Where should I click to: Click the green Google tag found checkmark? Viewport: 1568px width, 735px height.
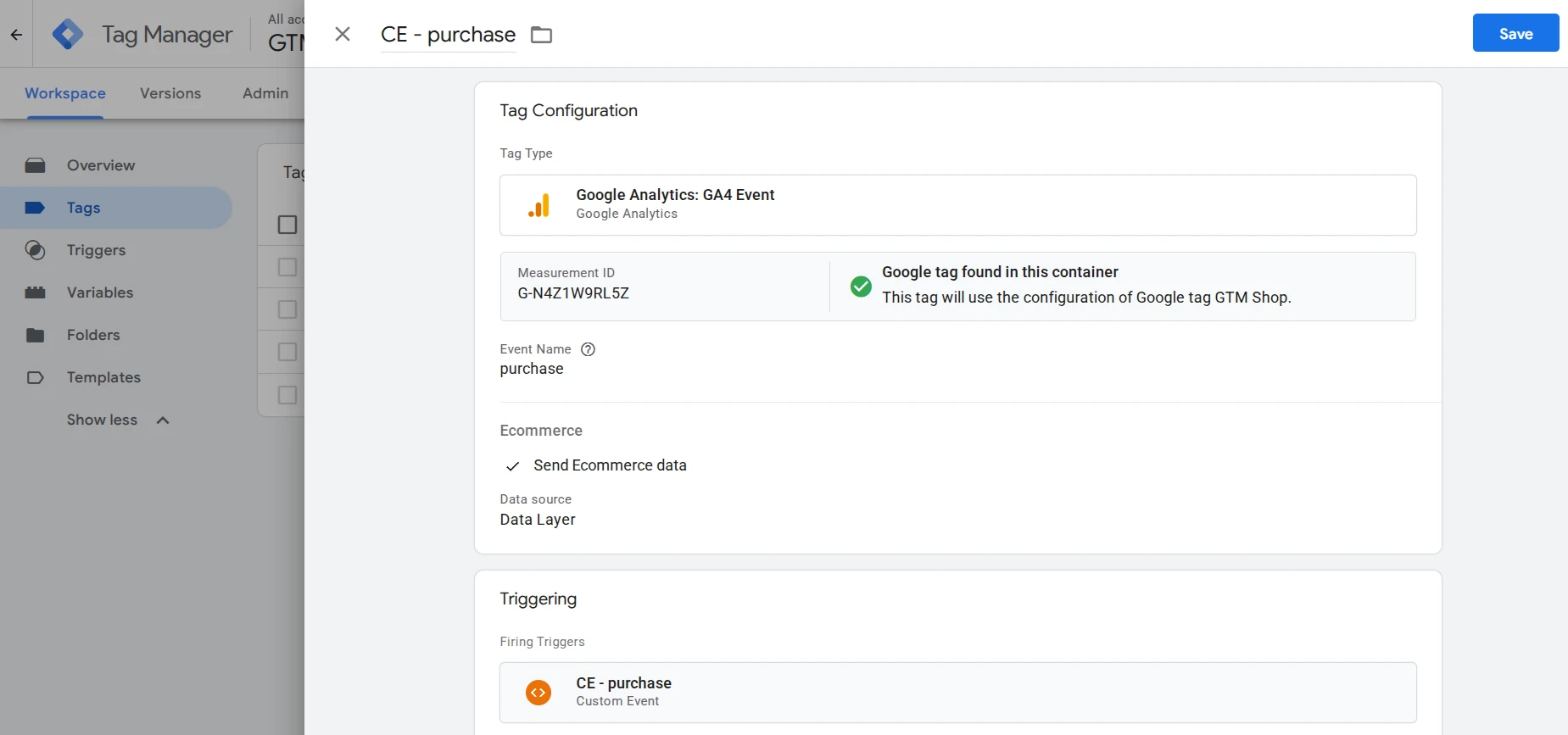coord(861,286)
